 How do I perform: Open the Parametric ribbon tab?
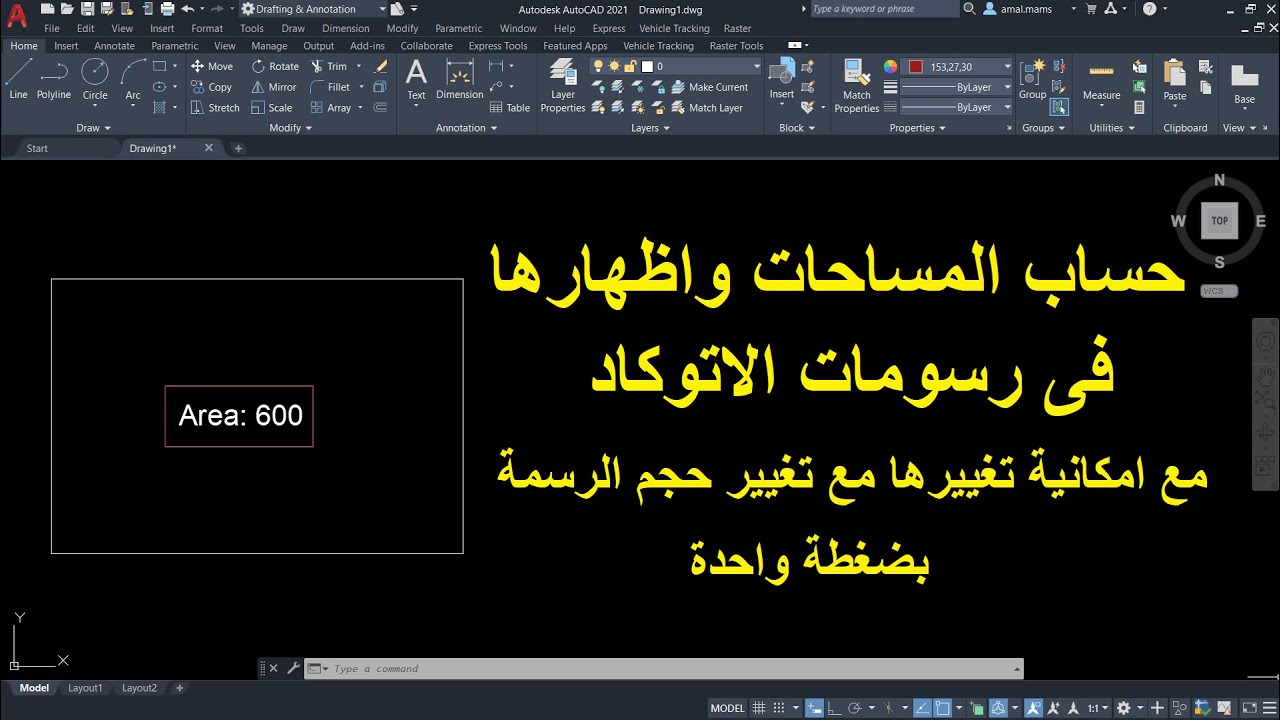pyautogui.click(x=175, y=46)
